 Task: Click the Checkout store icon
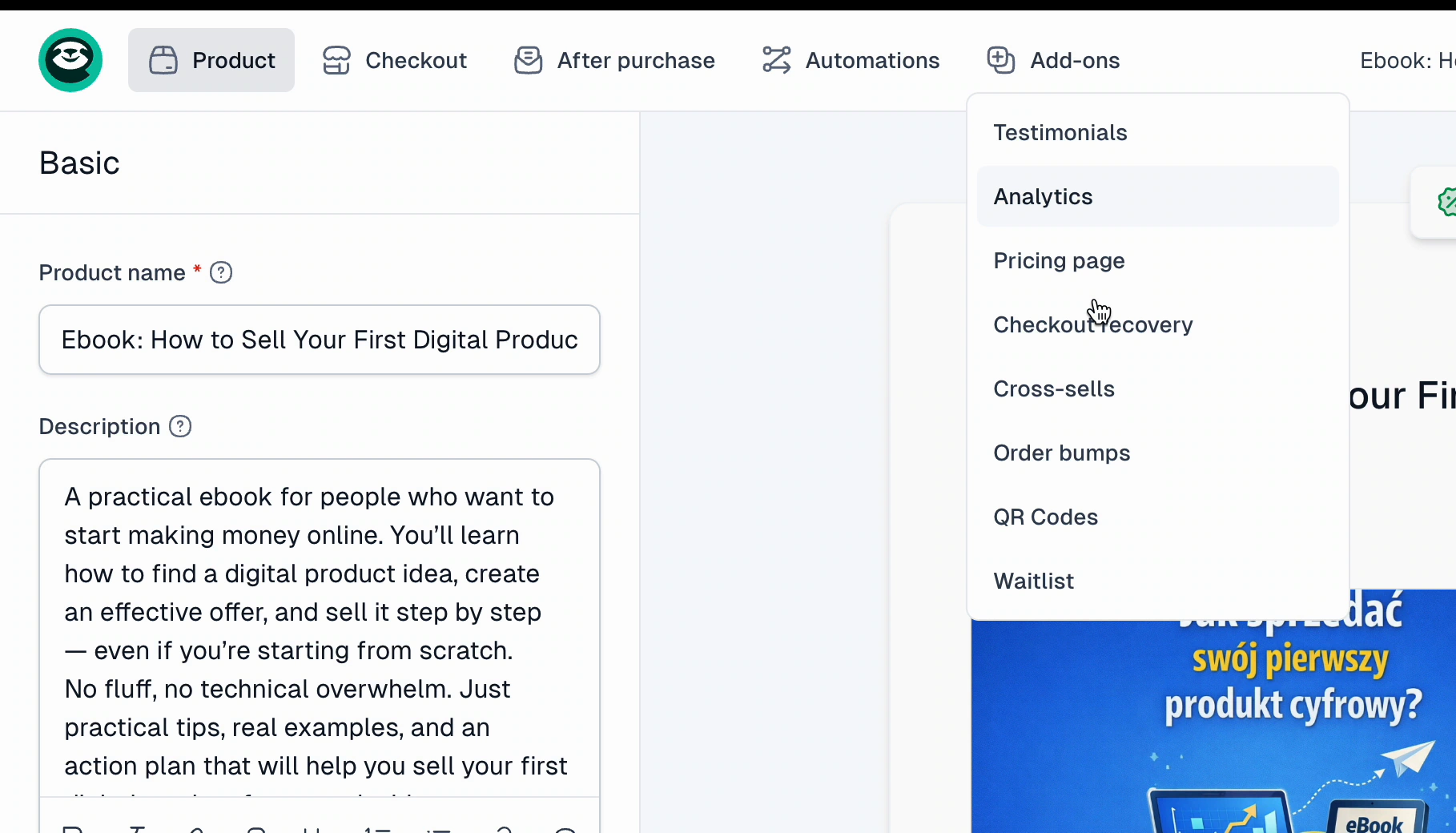[x=336, y=60]
